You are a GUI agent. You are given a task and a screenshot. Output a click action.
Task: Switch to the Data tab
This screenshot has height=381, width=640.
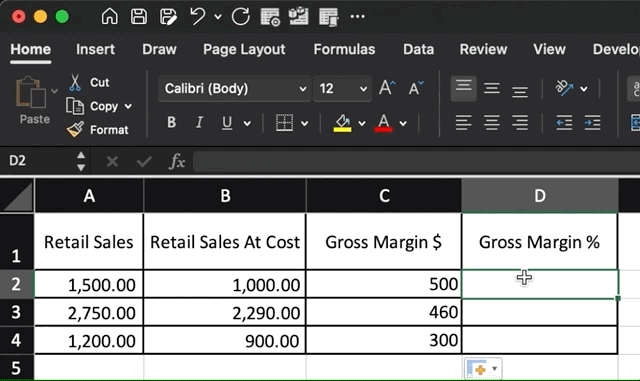coord(418,49)
